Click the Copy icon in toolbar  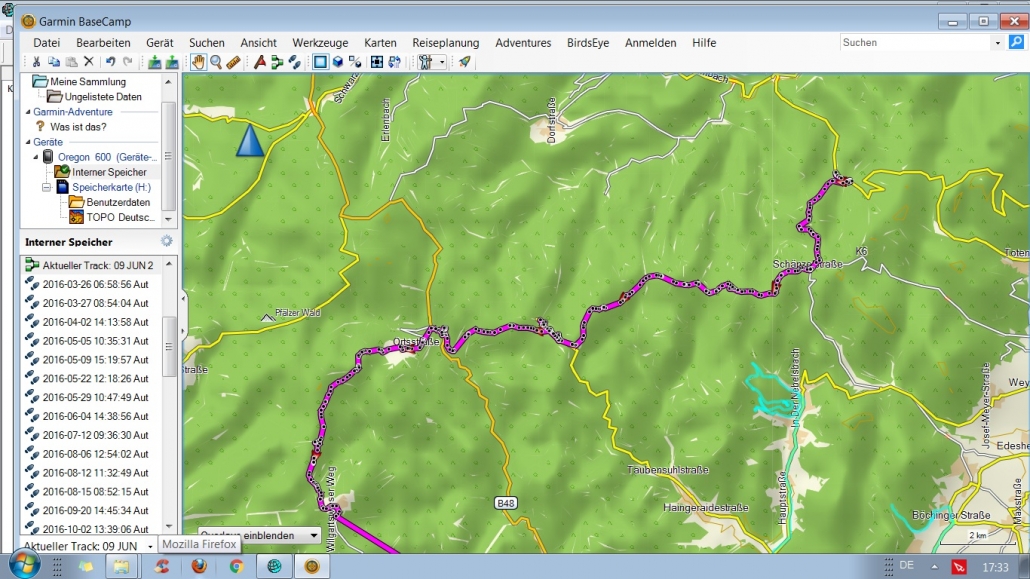coord(54,62)
